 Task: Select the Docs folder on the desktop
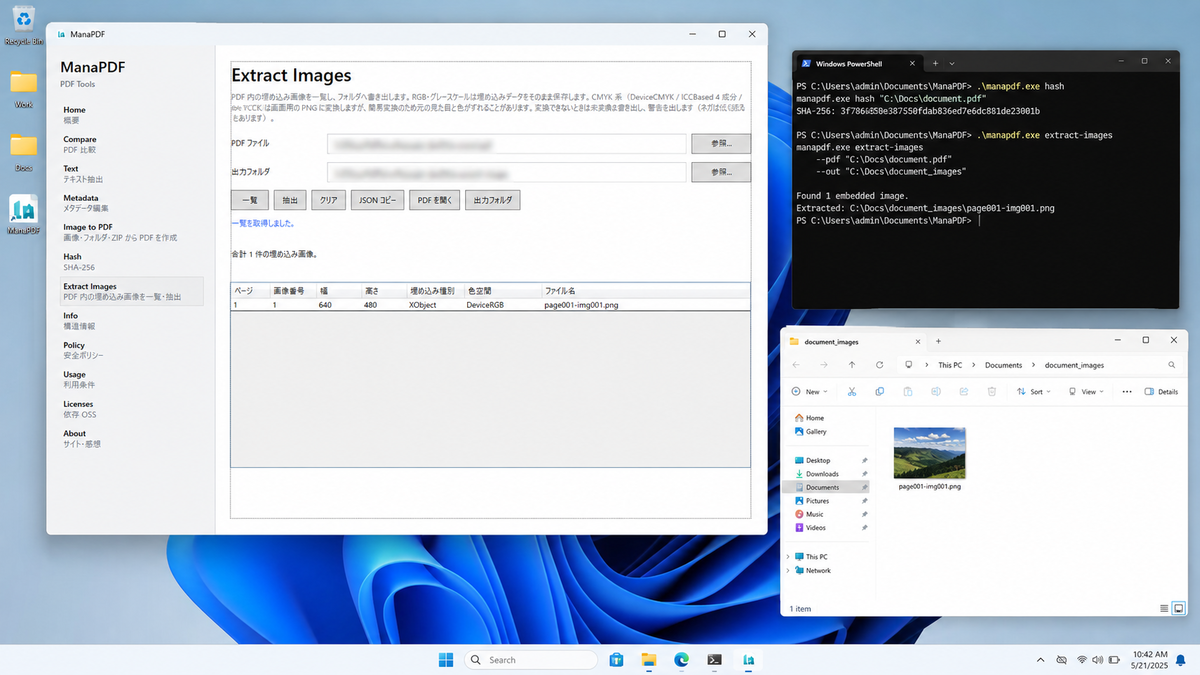pos(23,151)
